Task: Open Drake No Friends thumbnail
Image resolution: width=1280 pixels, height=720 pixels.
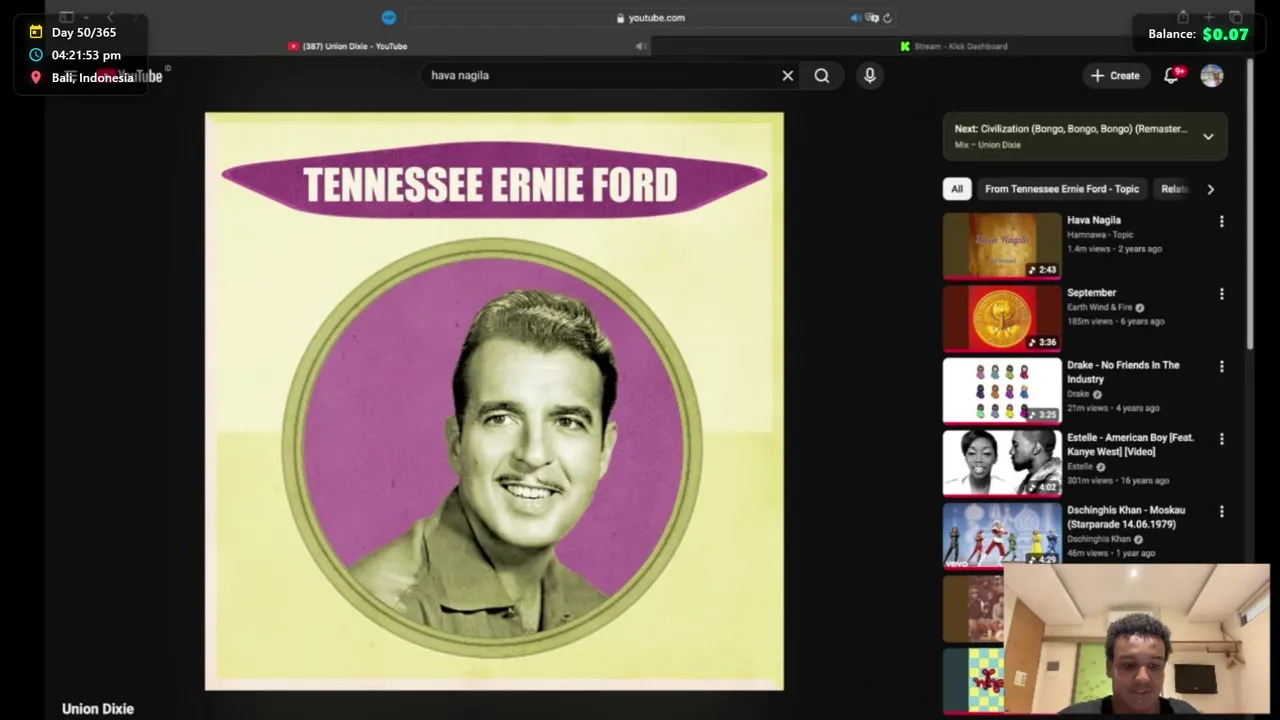Action: click(x=1002, y=390)
